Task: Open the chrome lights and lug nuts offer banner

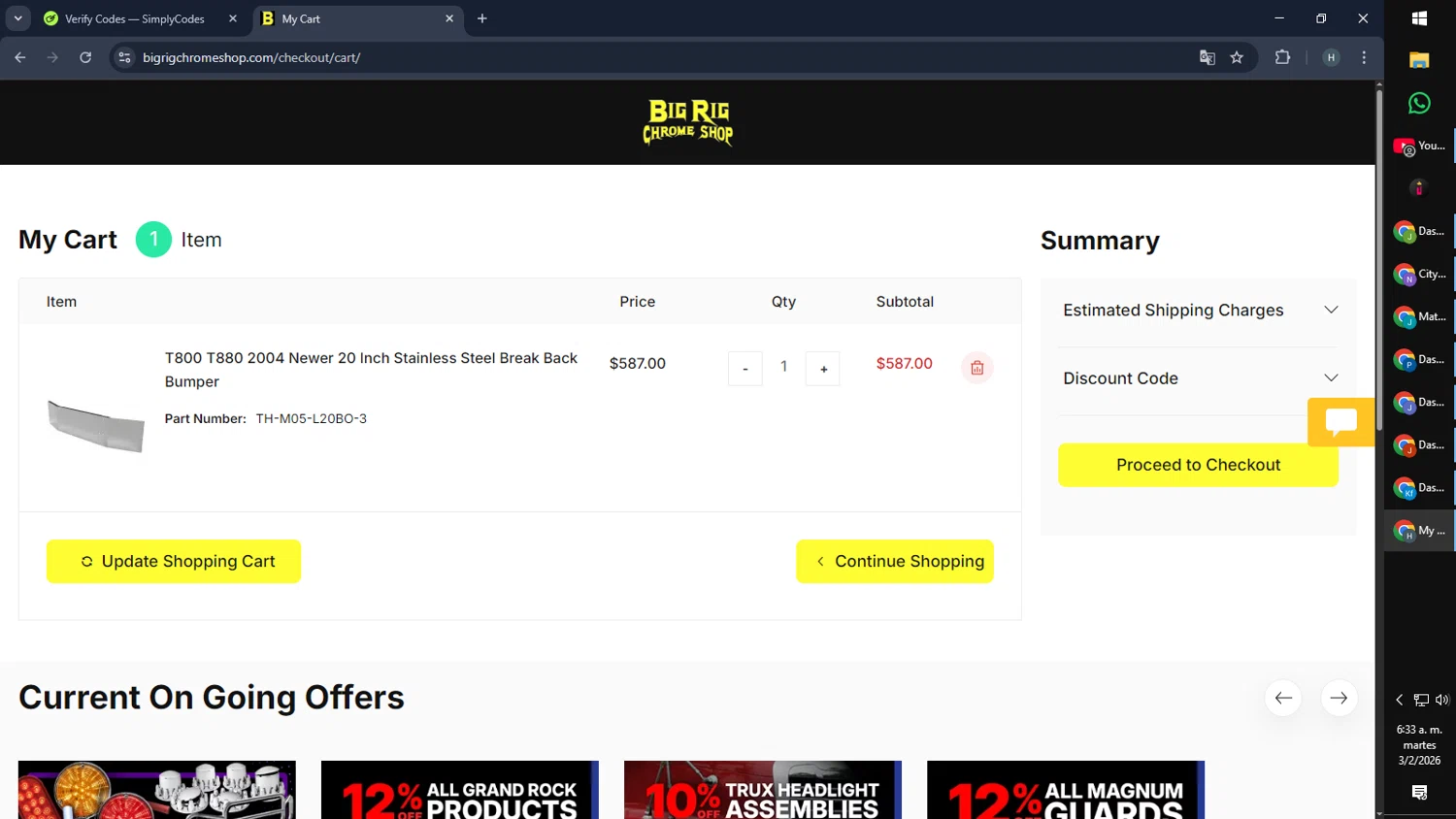Action: pyautogui.click(x=157, y=790)
